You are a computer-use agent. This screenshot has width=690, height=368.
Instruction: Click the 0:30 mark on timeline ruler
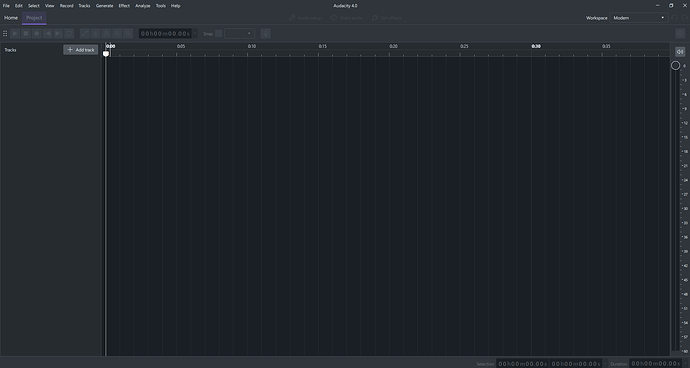coord(536,46)
